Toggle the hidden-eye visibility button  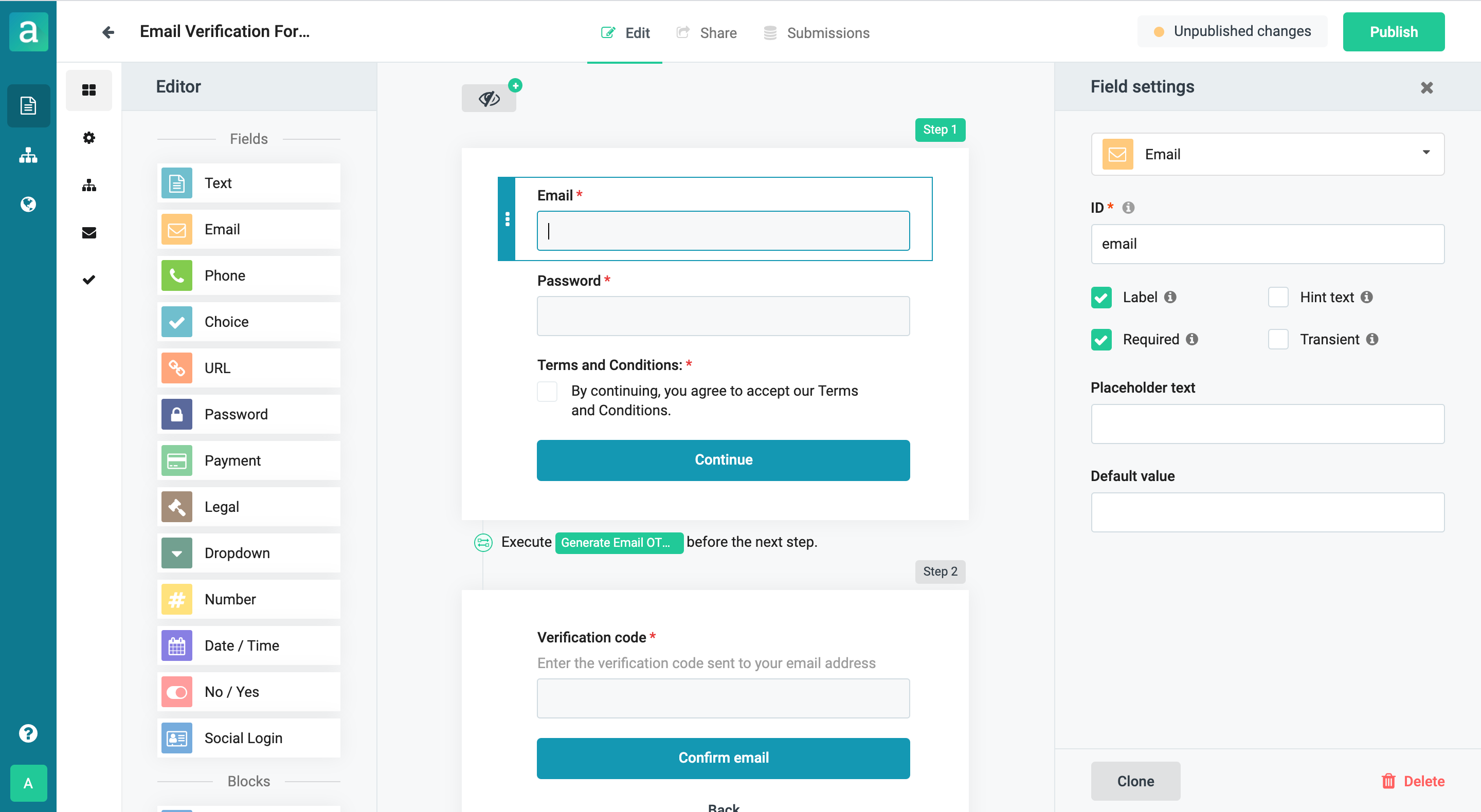(x=489, y=99)
